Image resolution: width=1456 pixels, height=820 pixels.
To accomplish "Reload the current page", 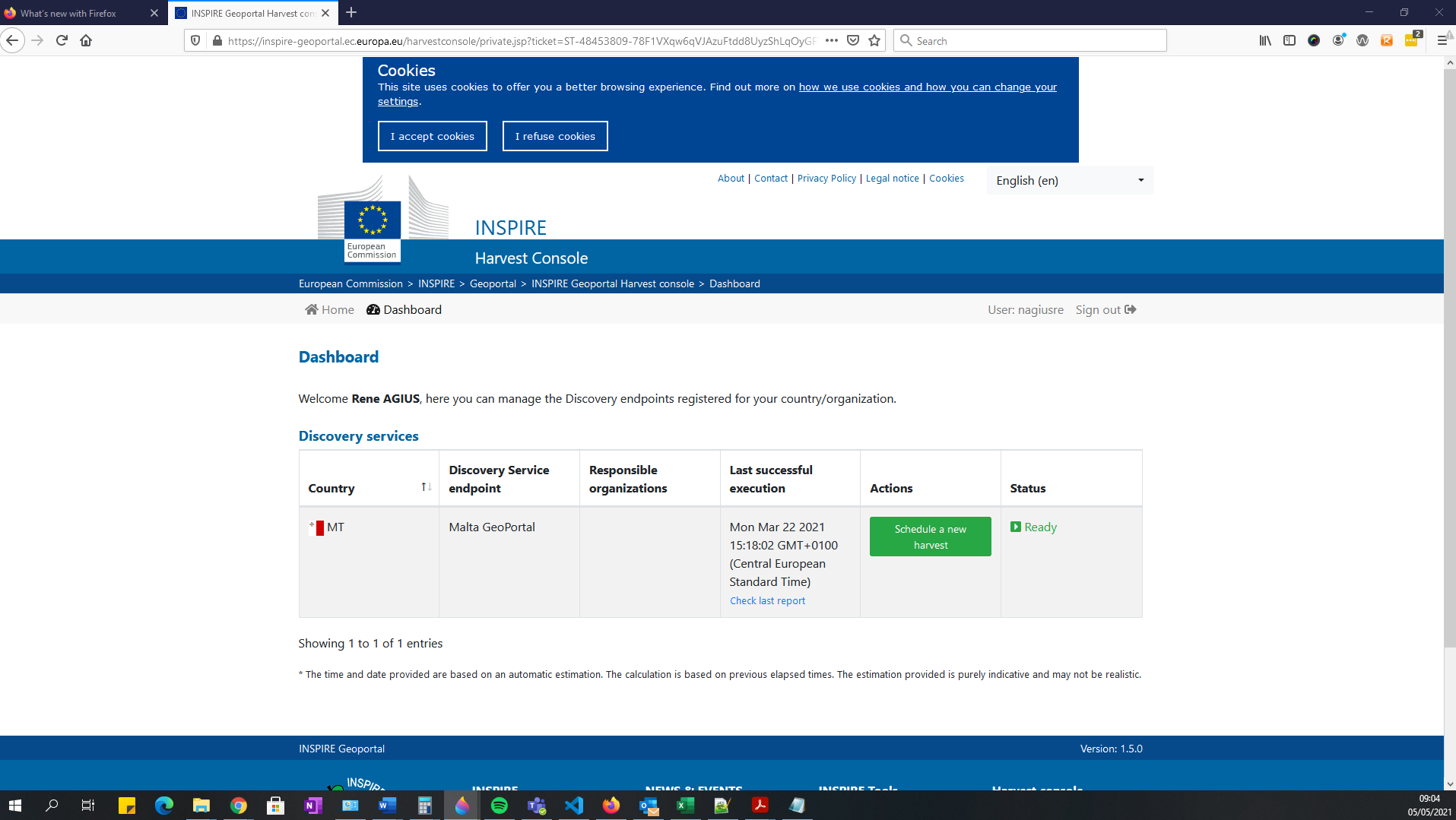I will pos(62,40).
